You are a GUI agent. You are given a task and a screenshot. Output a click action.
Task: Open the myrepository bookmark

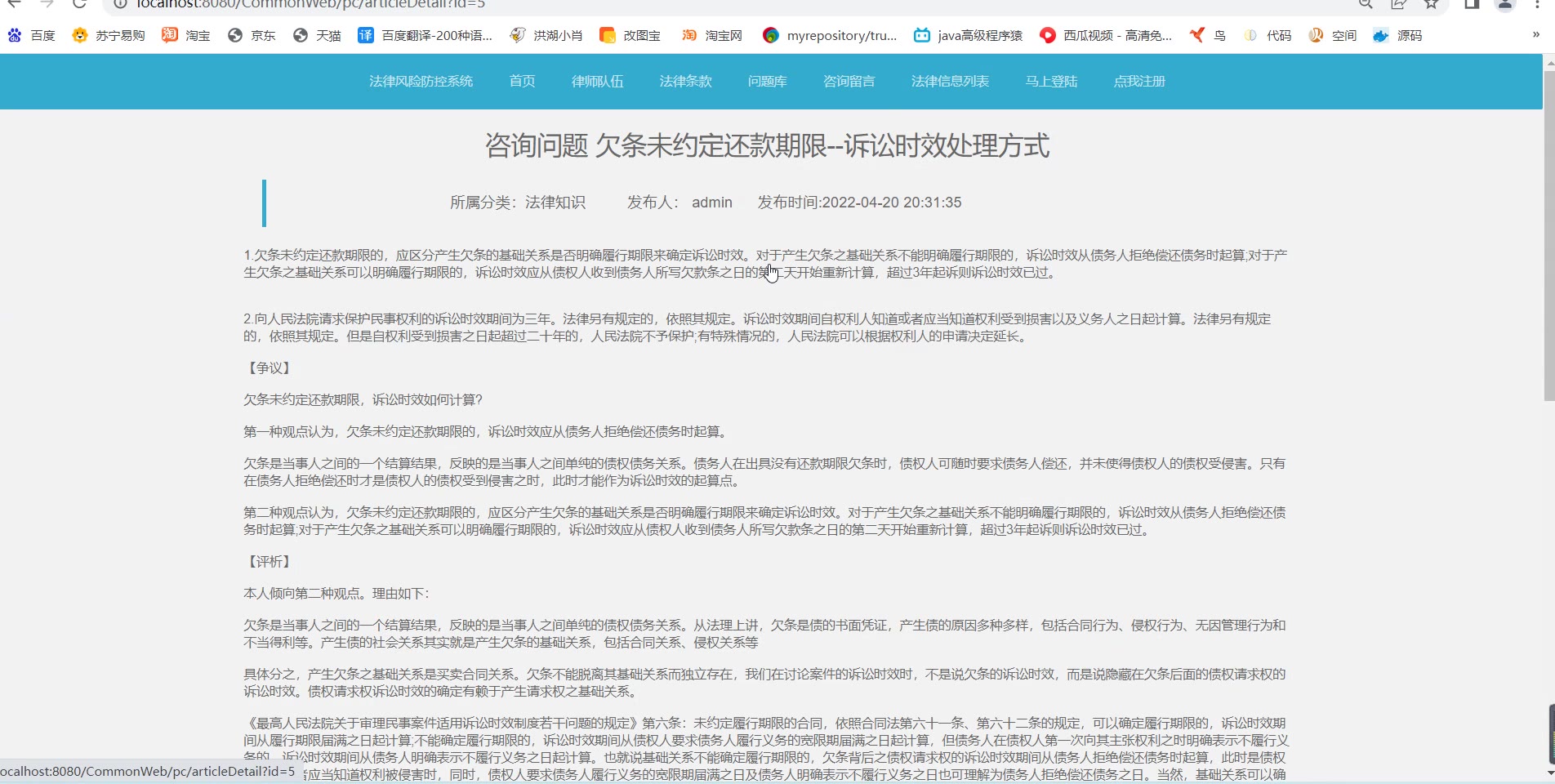click(830, 35)
